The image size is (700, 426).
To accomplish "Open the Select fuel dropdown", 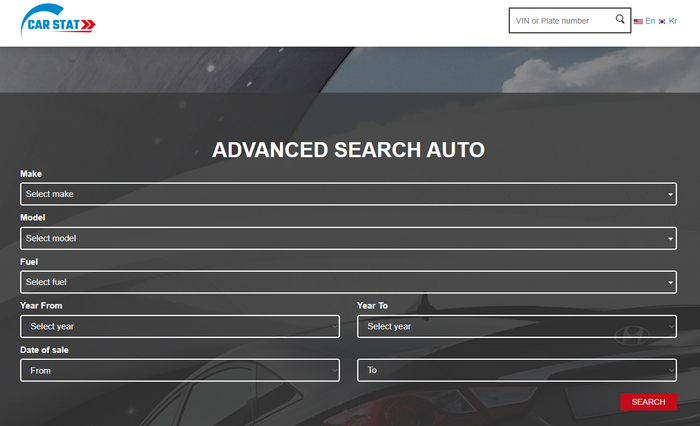I will click(x=348, y=282).
